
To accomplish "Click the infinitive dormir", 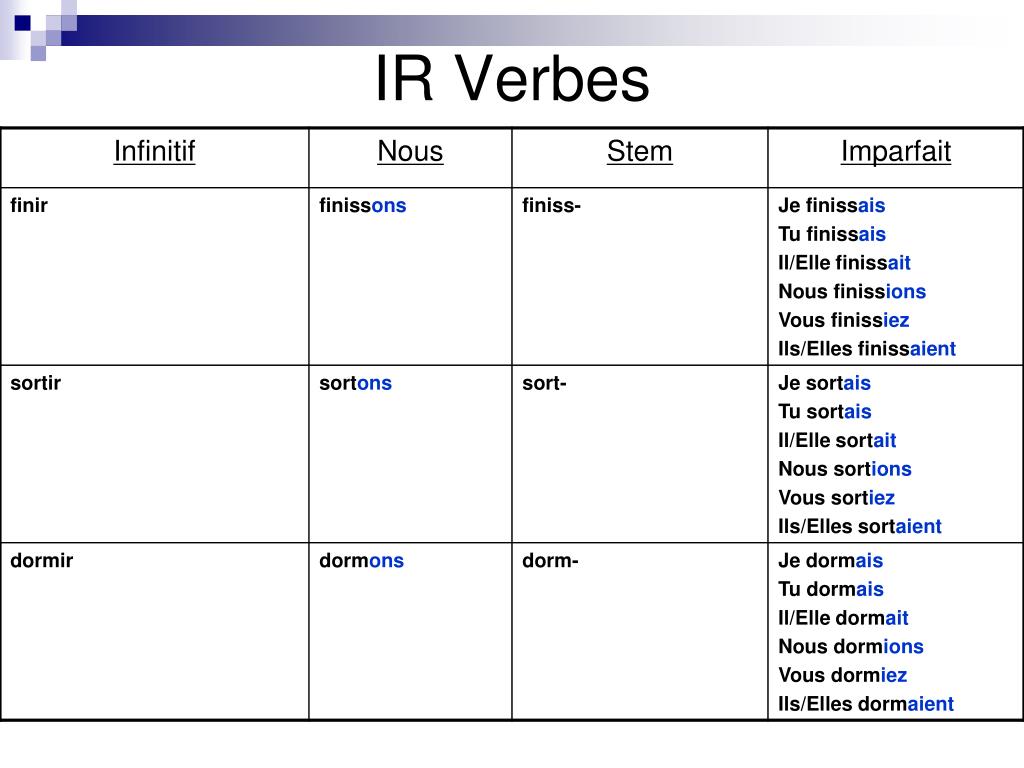I will 41,560.
